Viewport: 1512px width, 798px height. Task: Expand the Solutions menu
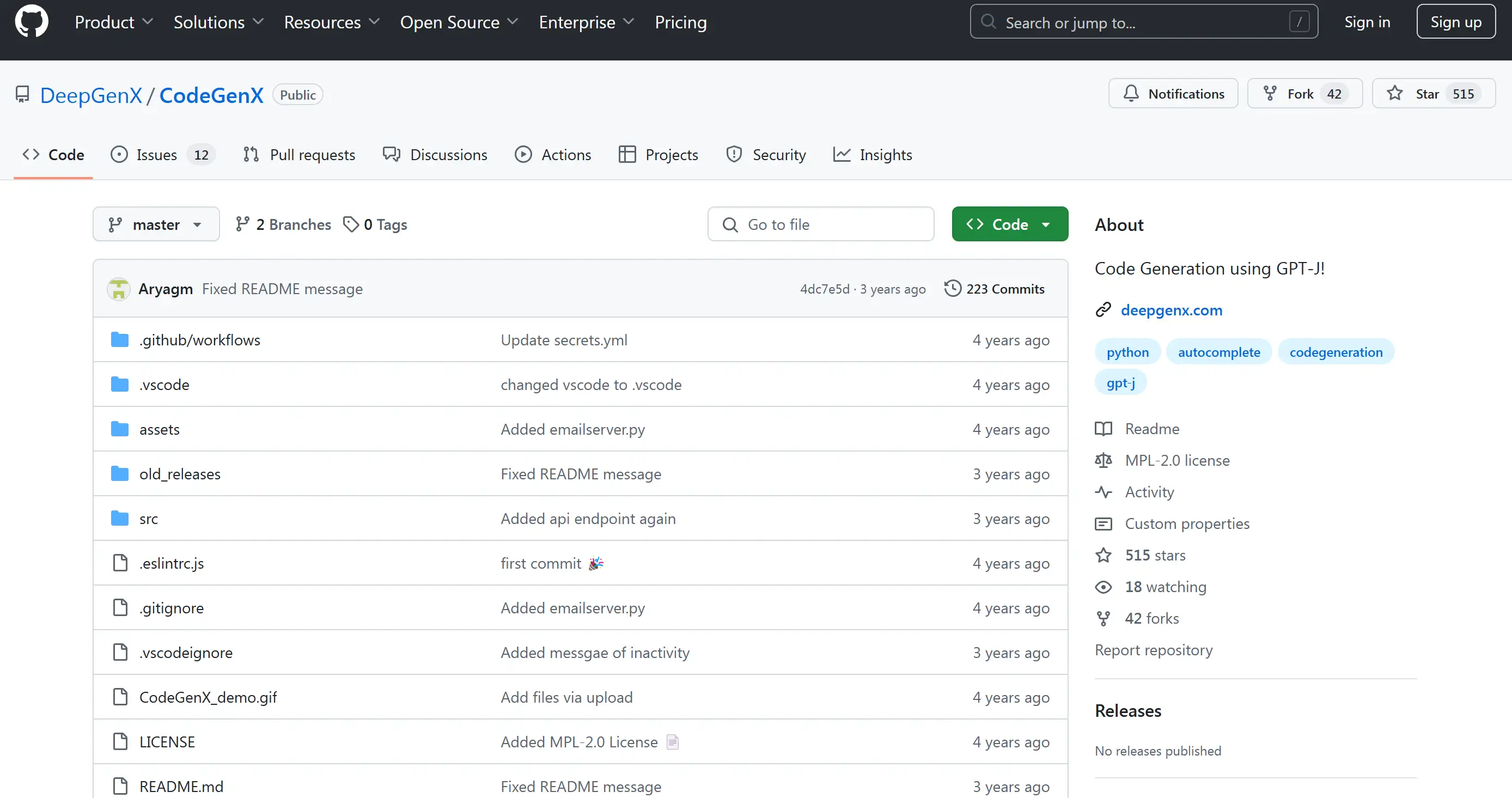point(218,22)
